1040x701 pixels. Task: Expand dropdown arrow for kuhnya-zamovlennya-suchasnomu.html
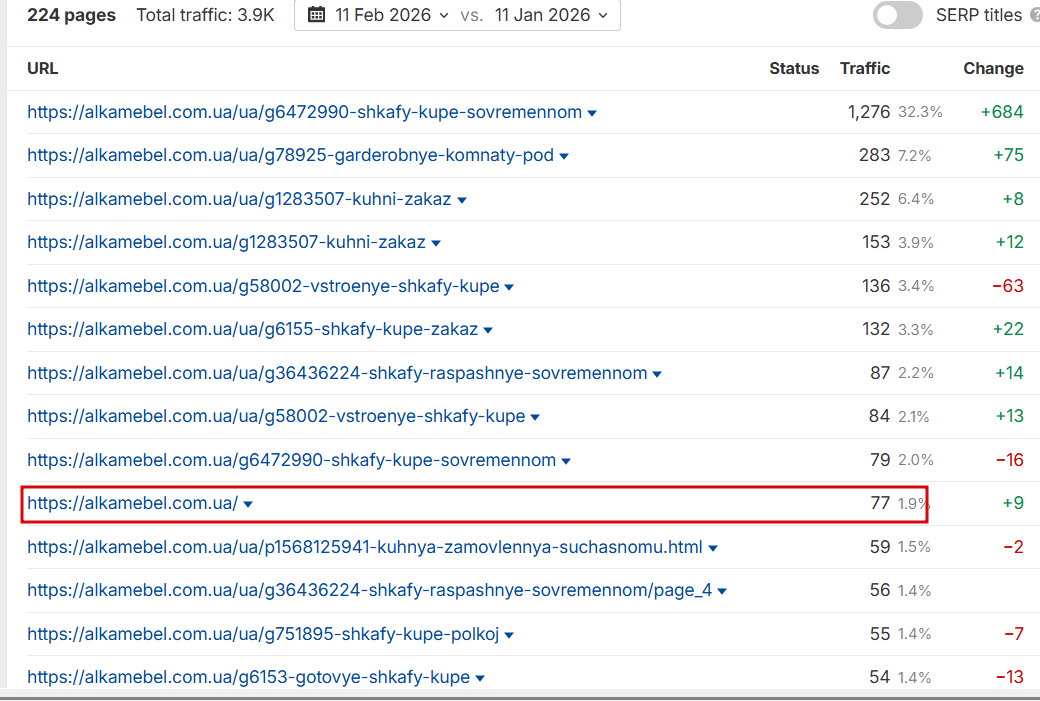click(x=713, y=548)
